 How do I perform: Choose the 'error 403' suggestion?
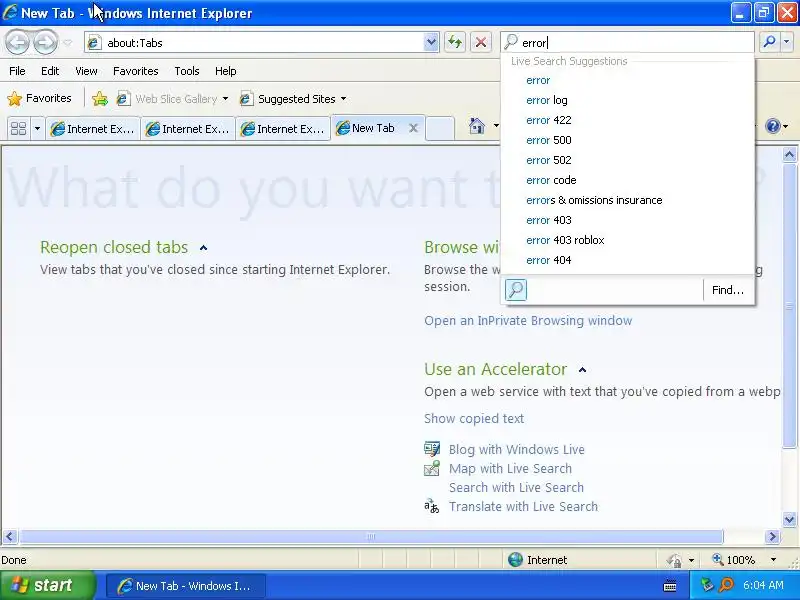click(627, 220)
